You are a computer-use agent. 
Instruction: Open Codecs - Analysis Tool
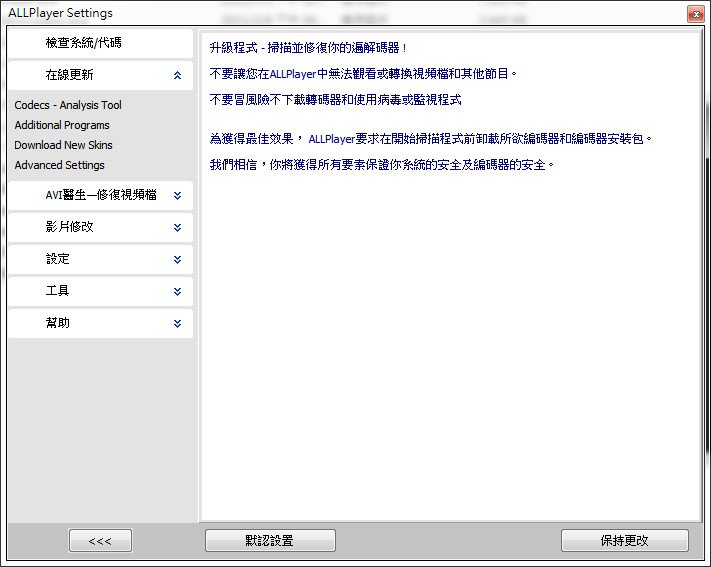[68, 105]
